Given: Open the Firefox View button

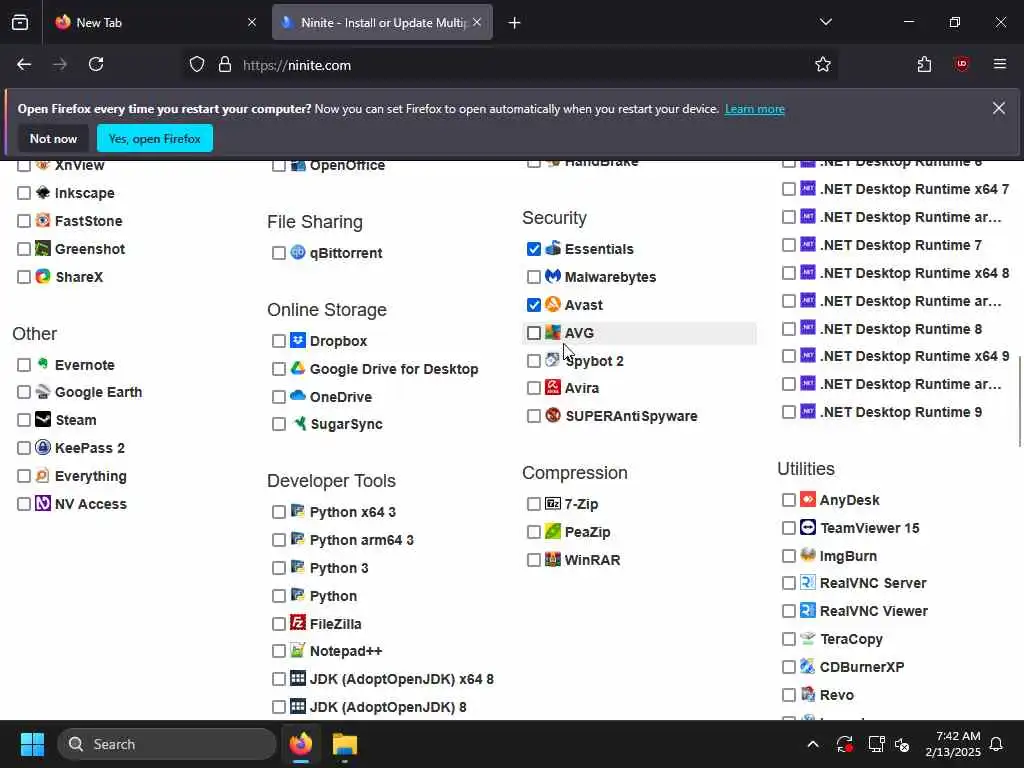Looking at the screenshot, I should [20, 22].
